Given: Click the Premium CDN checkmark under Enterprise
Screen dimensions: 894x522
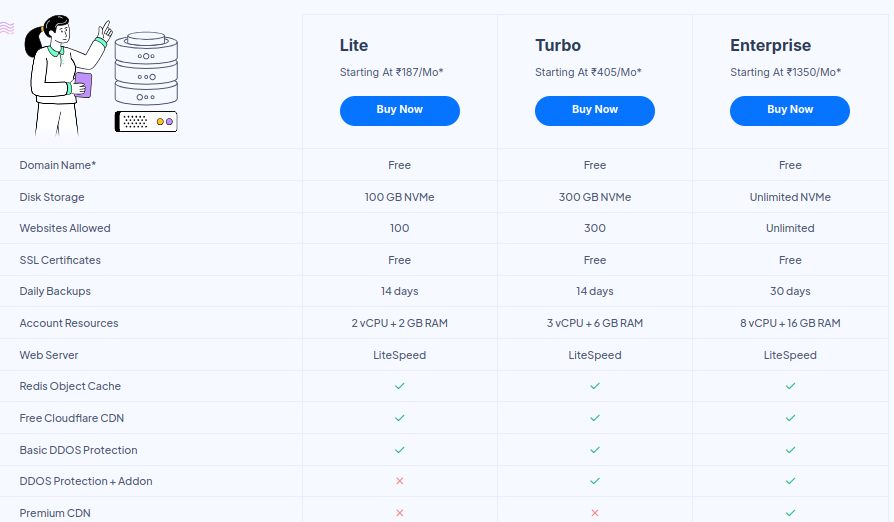Looking at the screenshot, I should coord(790,513).
